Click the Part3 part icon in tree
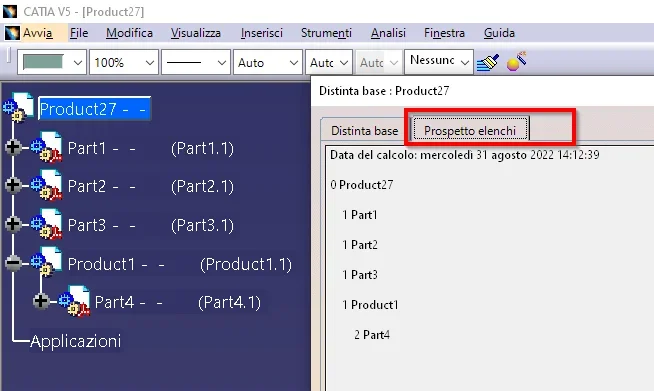Screen dimensions: 654x391 47,224
